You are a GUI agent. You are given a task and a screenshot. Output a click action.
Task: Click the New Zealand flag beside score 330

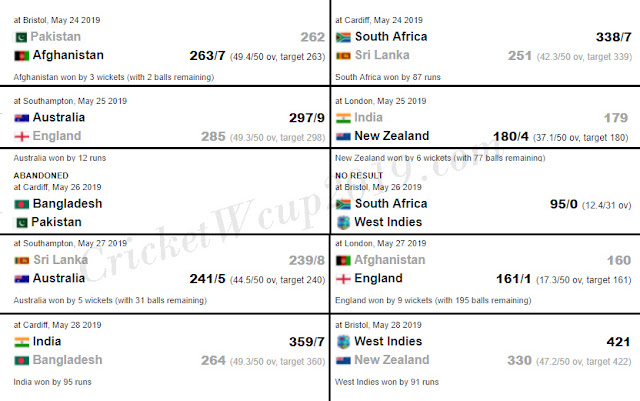343,361
